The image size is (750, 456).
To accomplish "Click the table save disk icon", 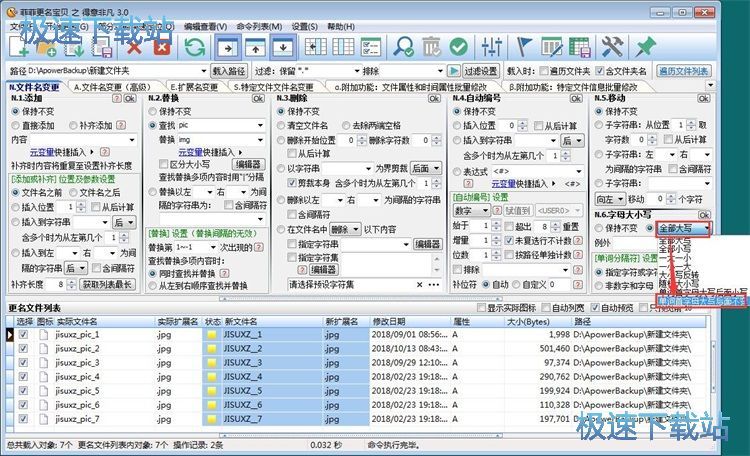I will (x=579, y=47).
